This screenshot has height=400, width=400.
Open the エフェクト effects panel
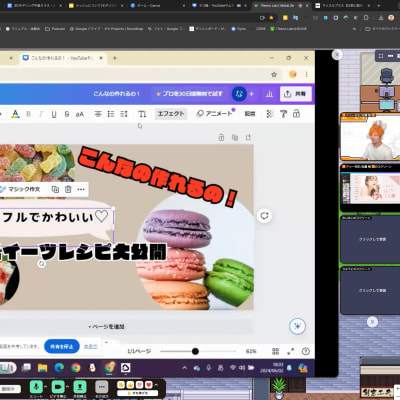(x=171, y=114)
